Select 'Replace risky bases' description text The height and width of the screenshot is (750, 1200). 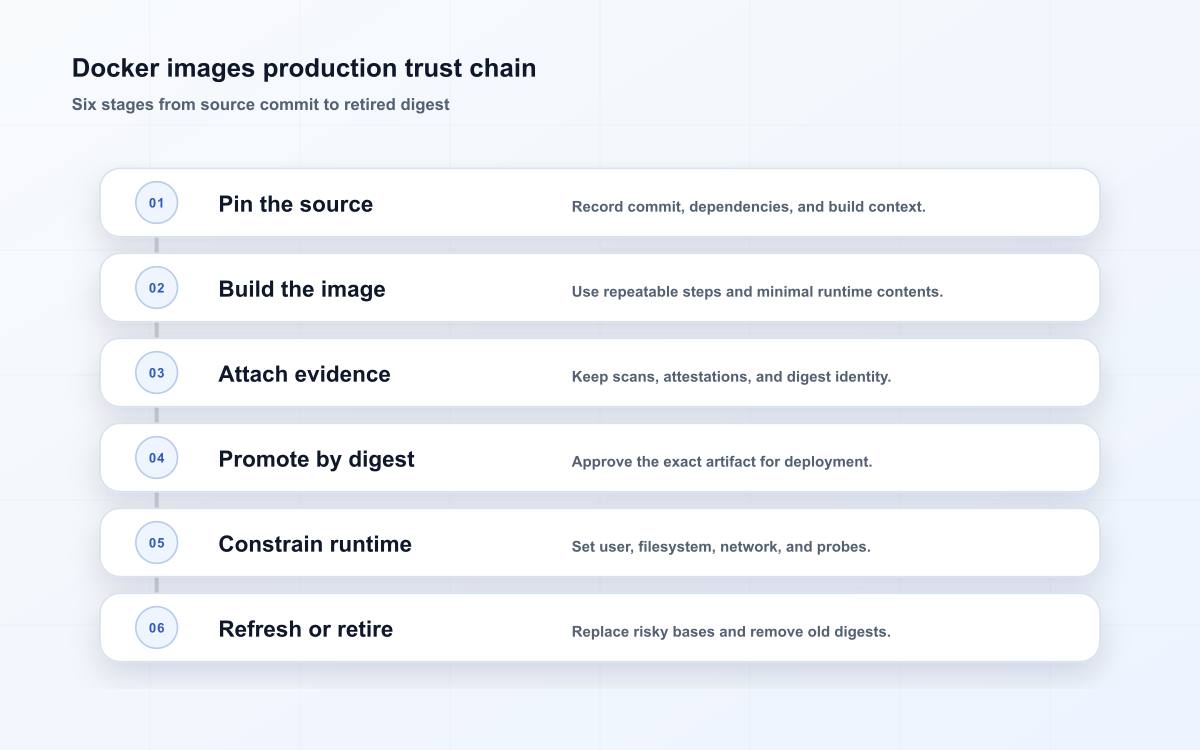tap(731, 632)
